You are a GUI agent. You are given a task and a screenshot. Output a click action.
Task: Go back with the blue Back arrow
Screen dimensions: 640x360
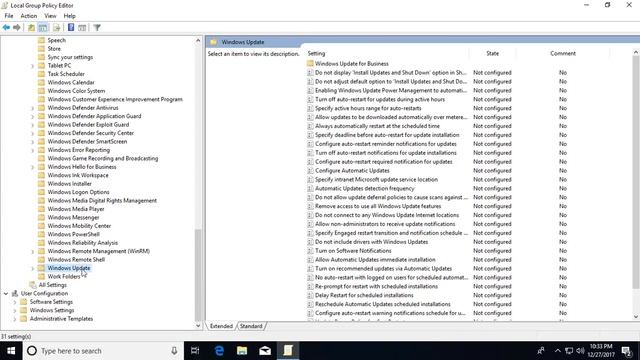(6, 28)
